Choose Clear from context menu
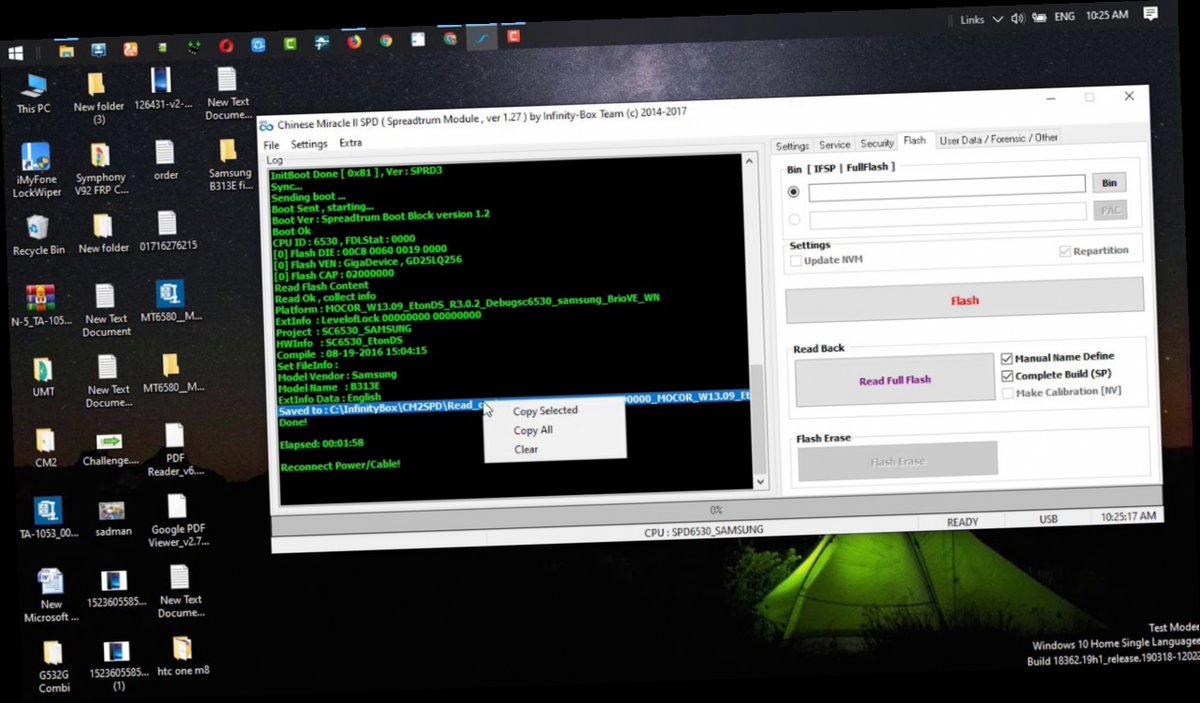The height and width of the screenshot is (703, 1200). point(526,449)
